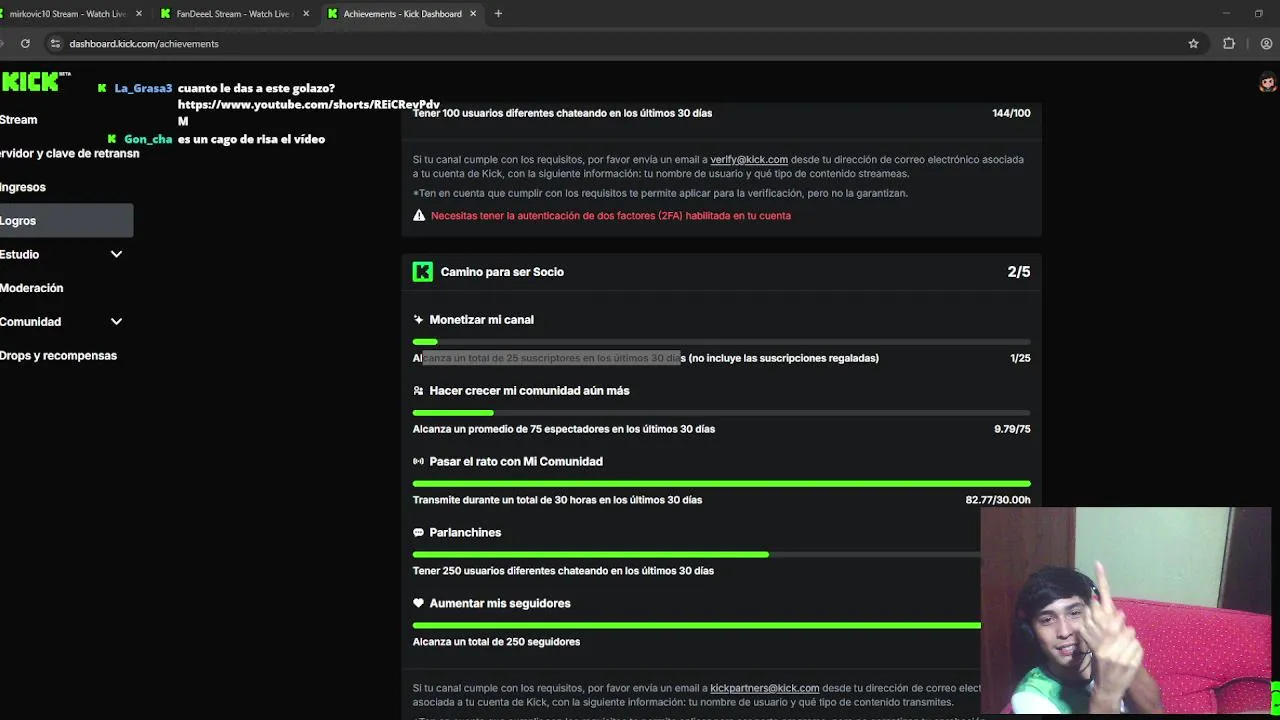The width and height of the screenshot is (1280, 720).
Task: Click the heart icon next to Aumentar mis seguidores
Action: [418, 604]
